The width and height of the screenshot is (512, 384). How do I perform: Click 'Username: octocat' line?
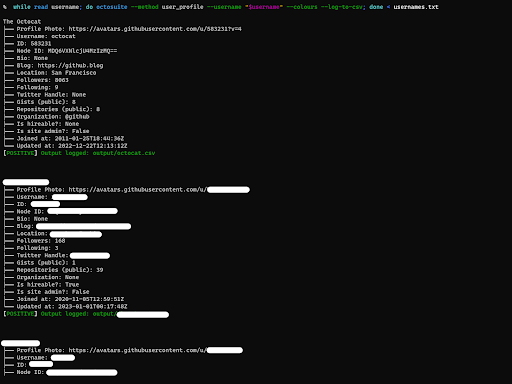click(46, 36)
